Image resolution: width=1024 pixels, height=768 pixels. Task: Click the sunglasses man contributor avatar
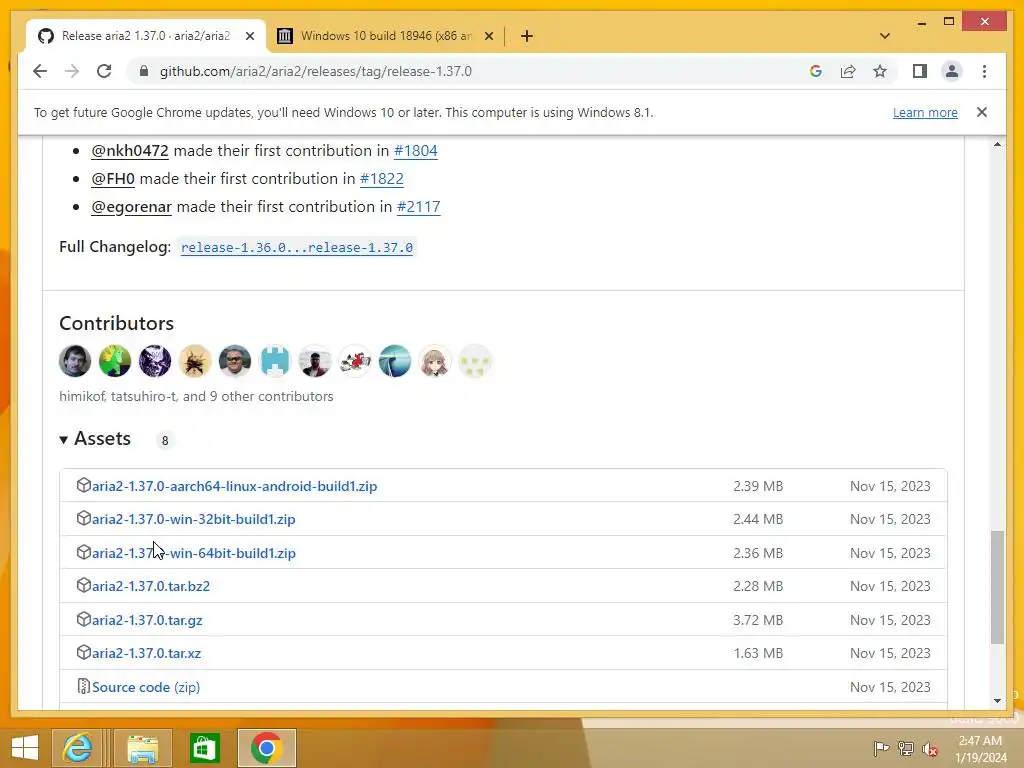(x=234, y=361)
